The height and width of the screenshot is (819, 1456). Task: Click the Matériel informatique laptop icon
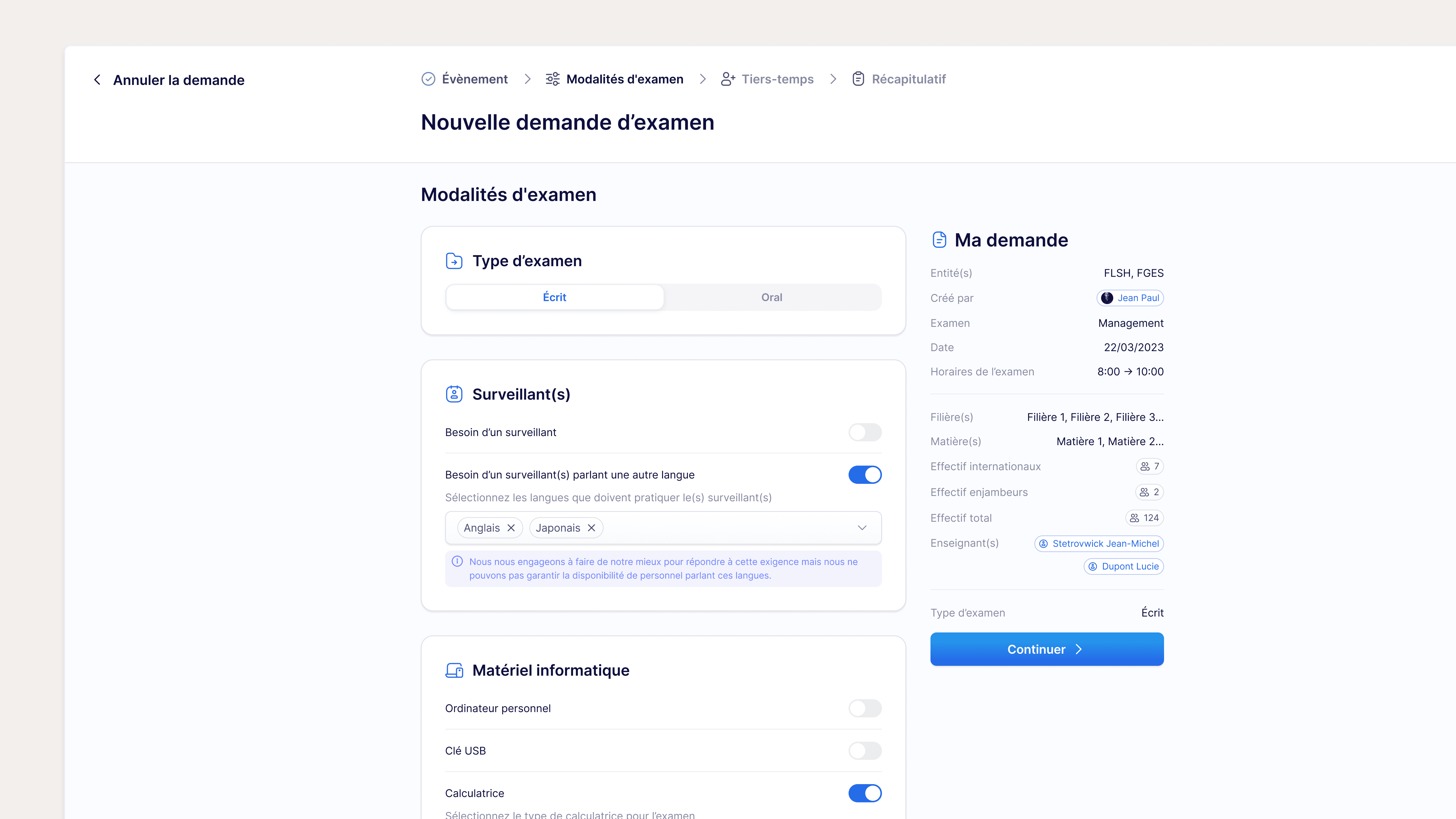click(x=454, y=670)
